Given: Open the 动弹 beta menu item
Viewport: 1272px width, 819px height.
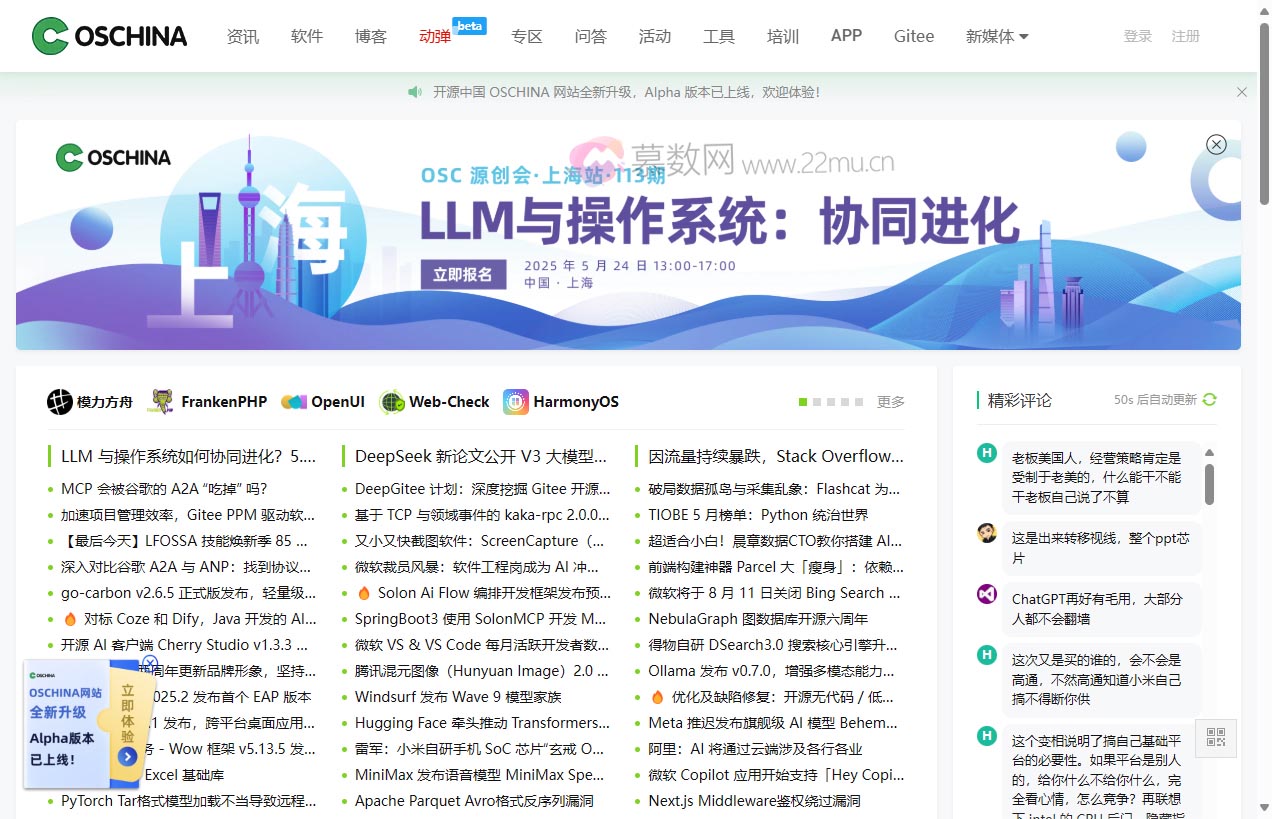Looking at the screenshot, I should [x=435, y=36].
